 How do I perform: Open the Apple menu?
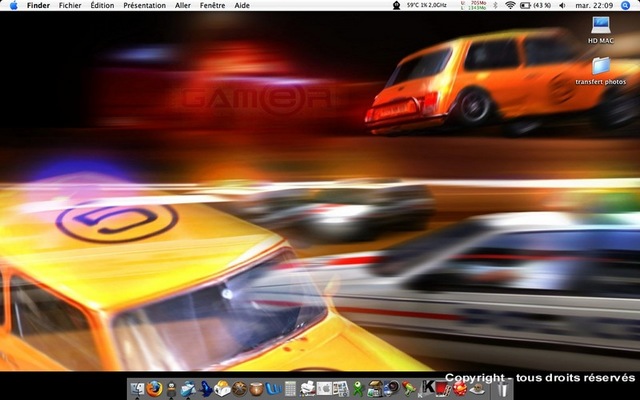click(13, 5)
